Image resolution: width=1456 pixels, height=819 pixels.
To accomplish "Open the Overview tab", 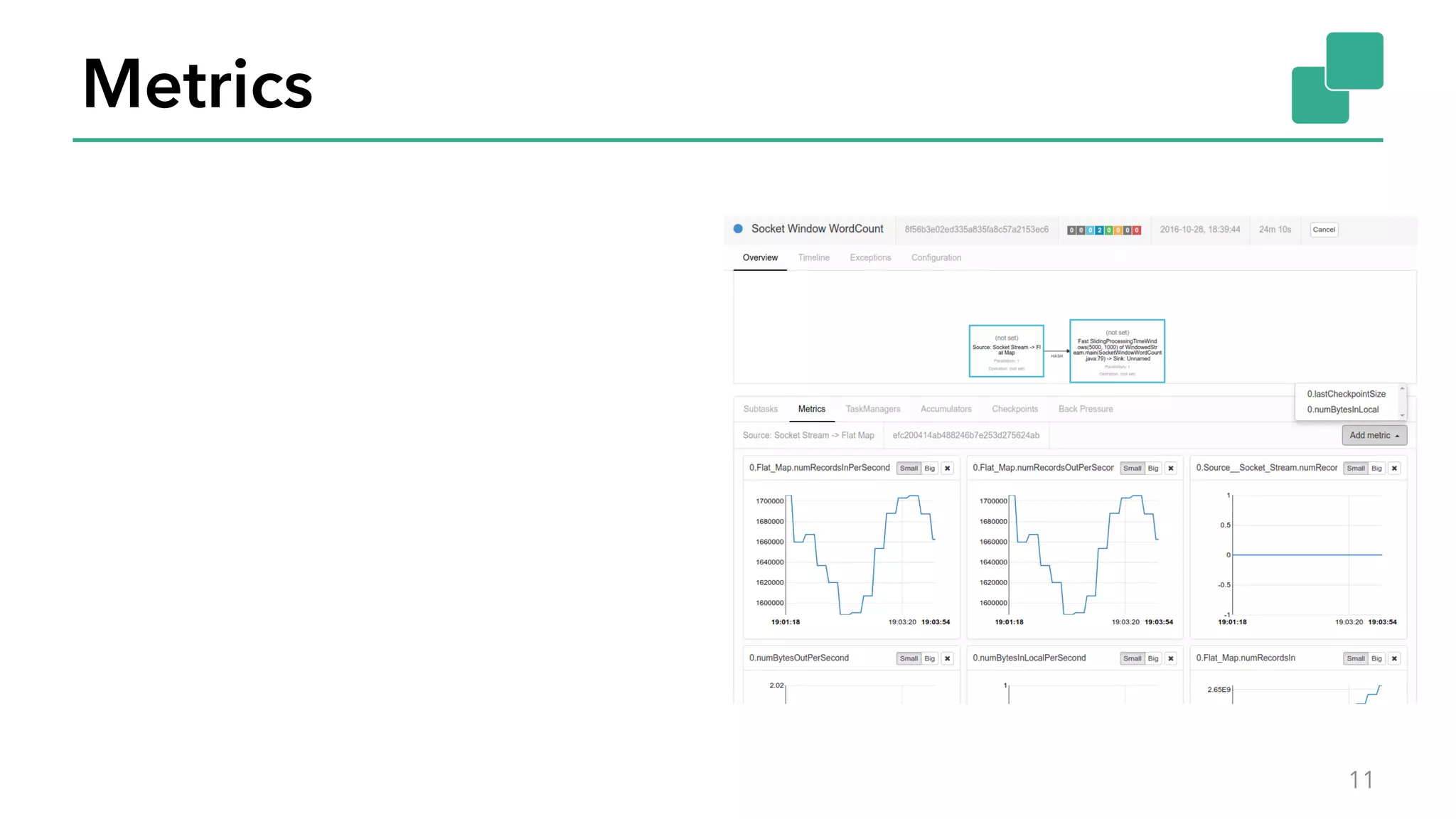I will click(x=760, y=258).
